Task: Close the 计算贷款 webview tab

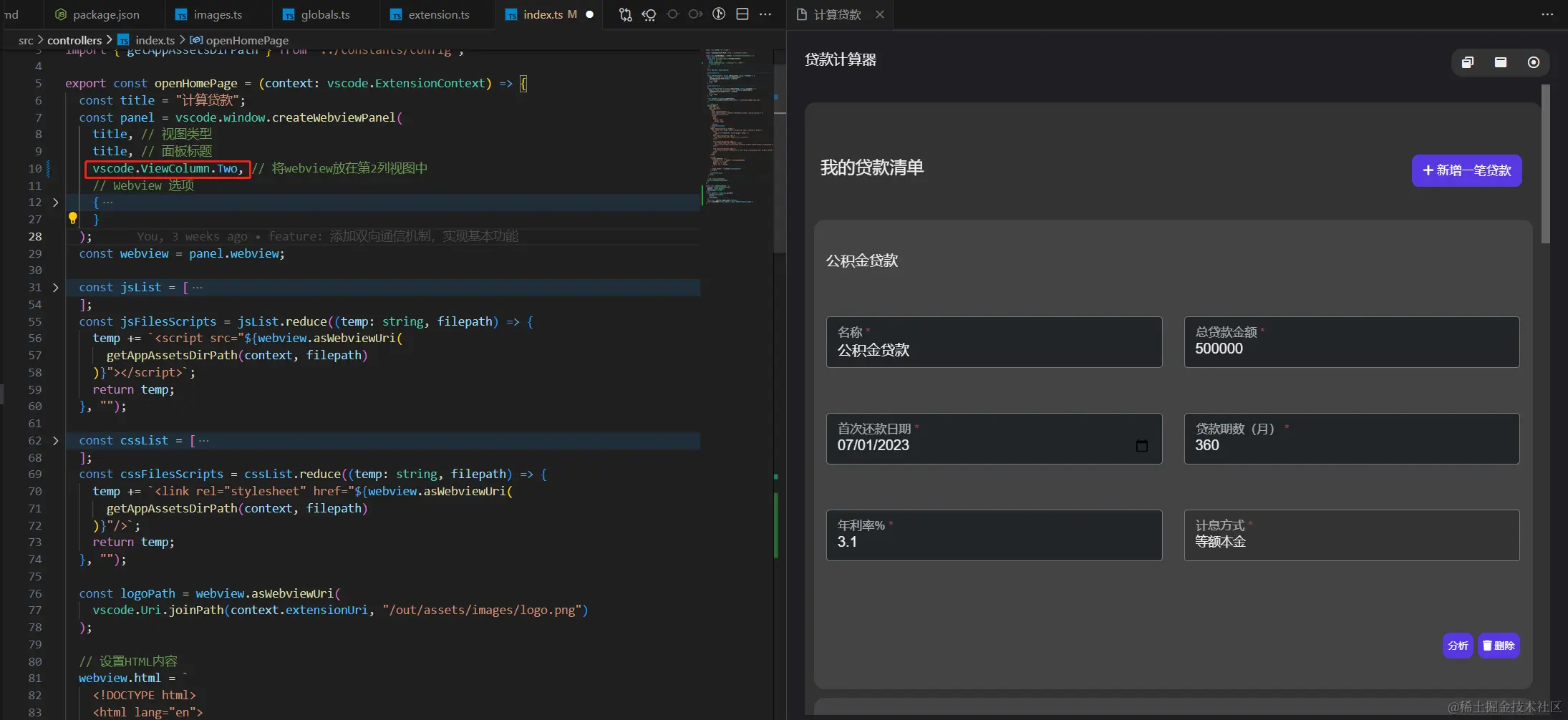Action: (880, 14)
